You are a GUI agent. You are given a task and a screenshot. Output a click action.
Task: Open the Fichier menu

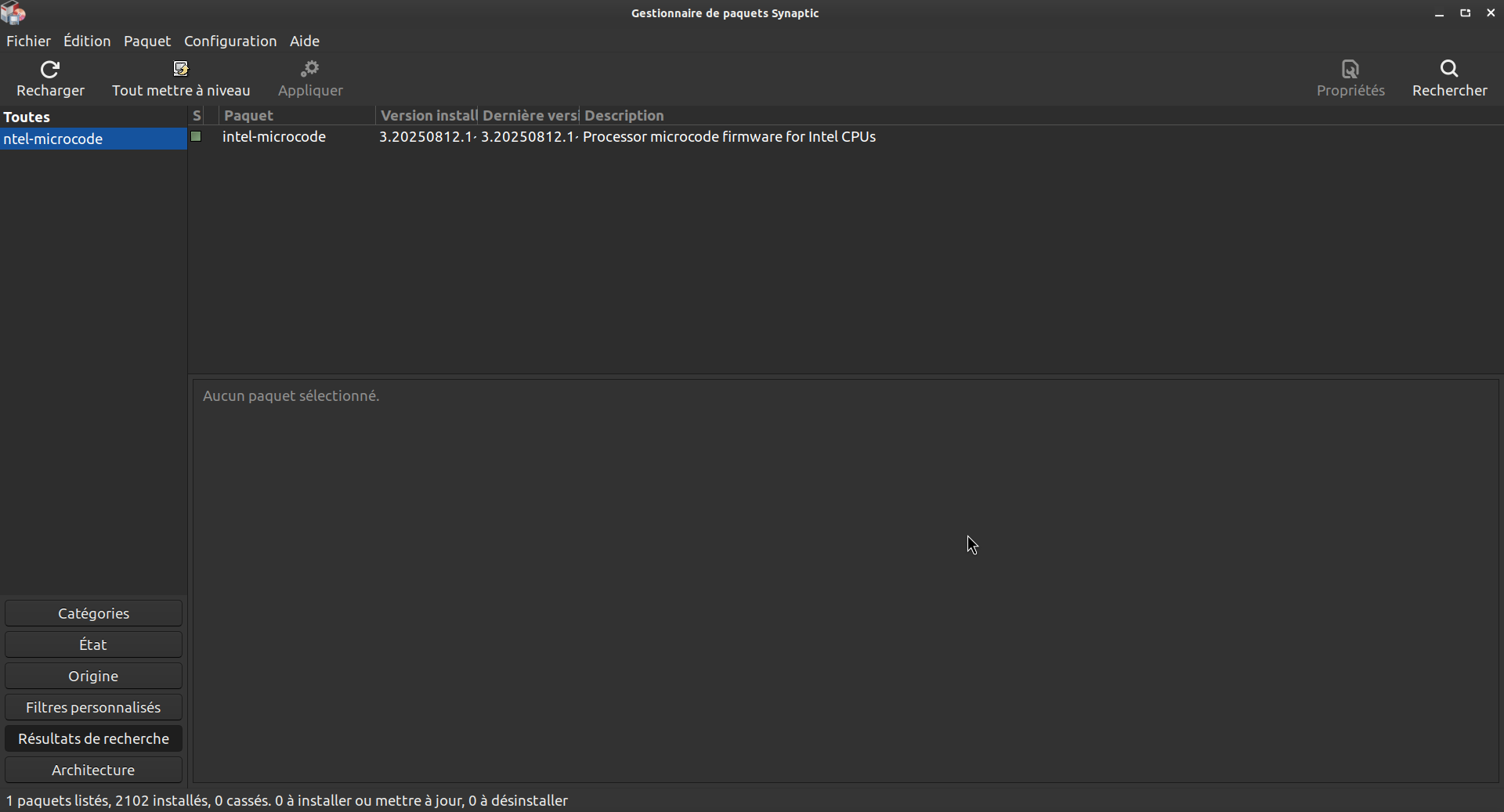pos(28,41)
